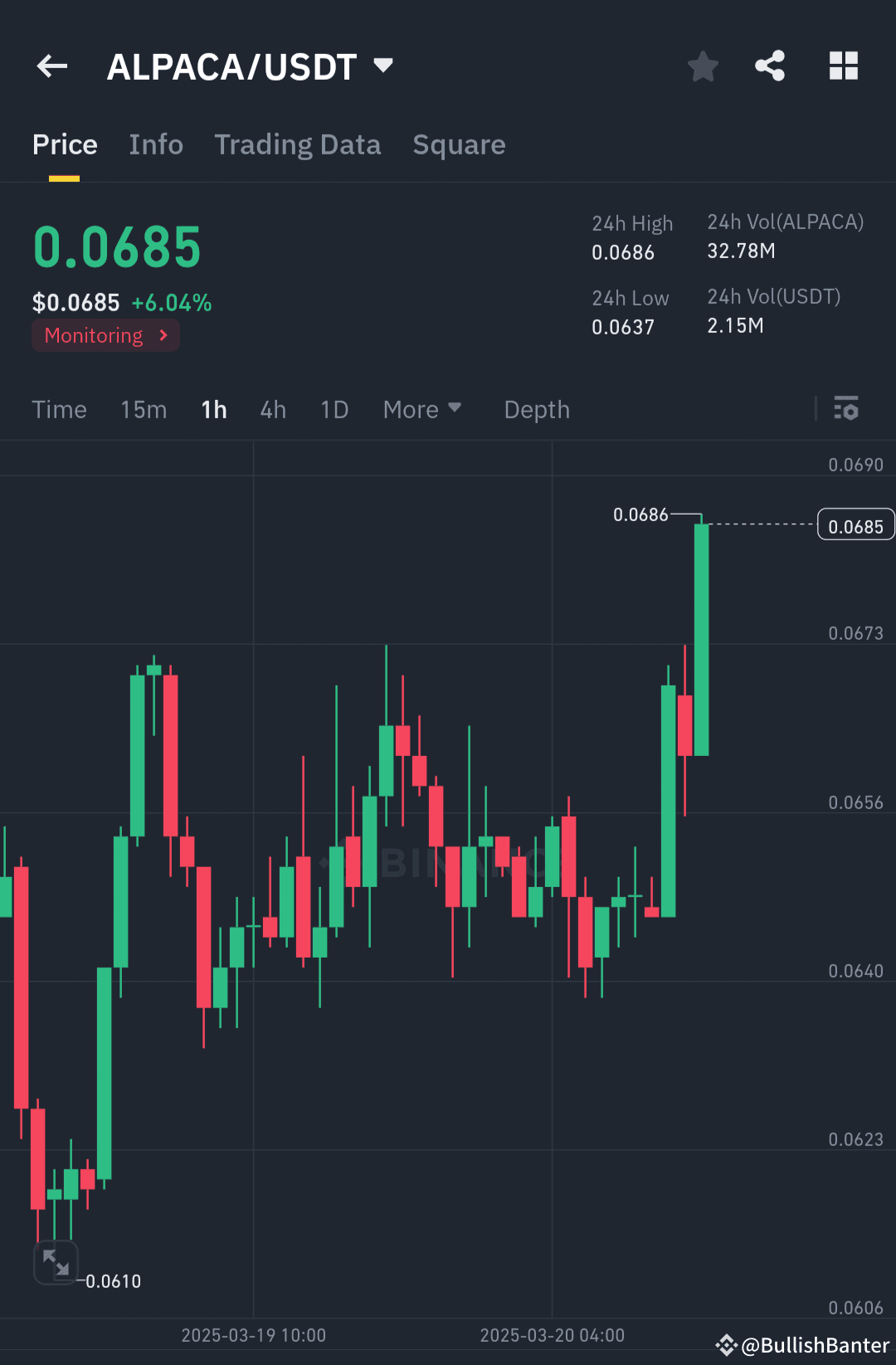Open the grid layout icon top right

[x=844, y=66]
